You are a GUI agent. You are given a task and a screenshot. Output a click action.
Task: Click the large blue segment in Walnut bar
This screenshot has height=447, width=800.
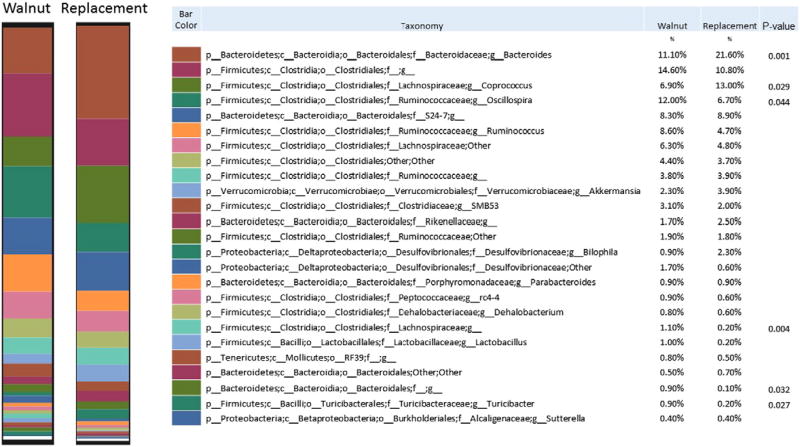tap(28, 236)
